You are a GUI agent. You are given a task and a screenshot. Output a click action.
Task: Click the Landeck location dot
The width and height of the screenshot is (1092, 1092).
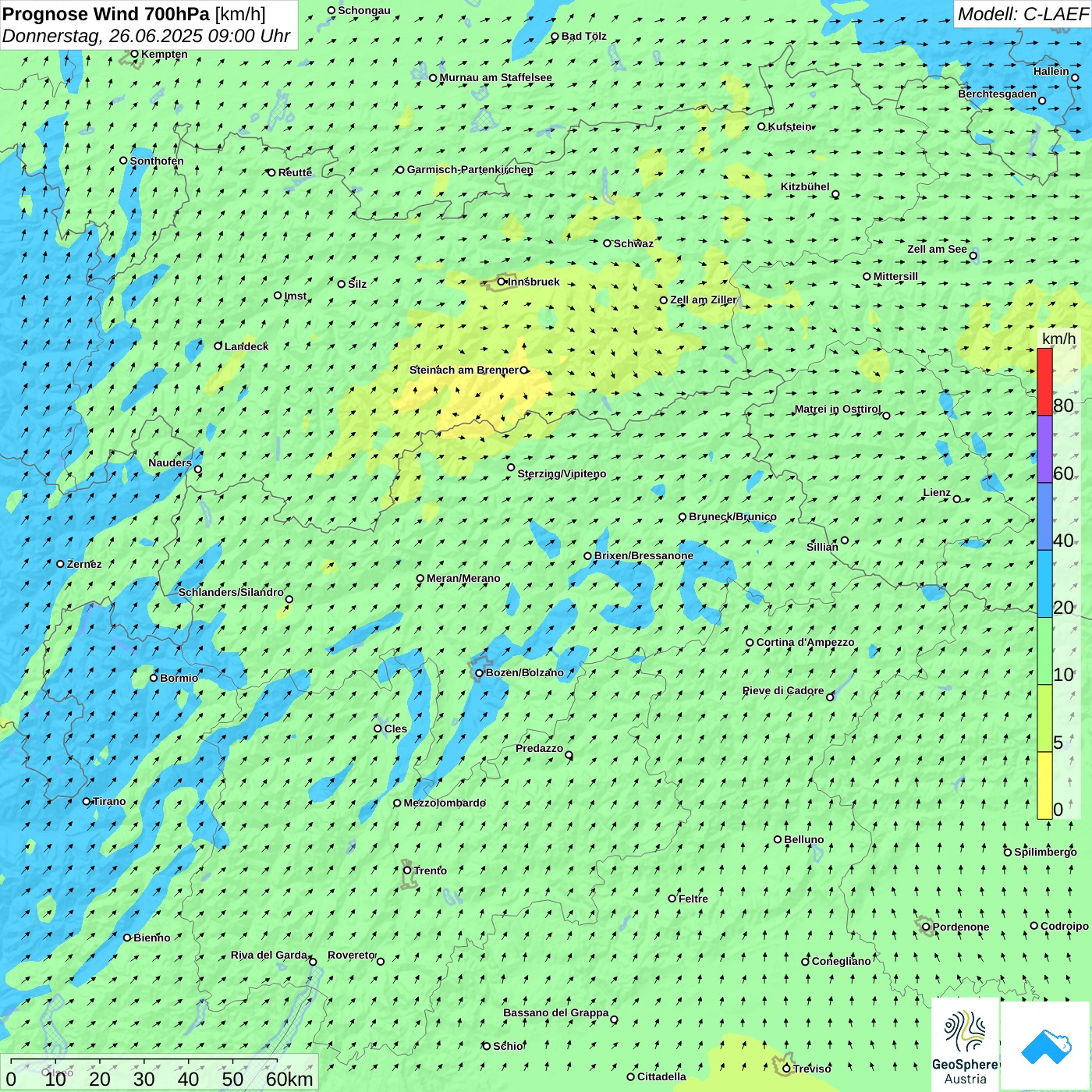point(218,346)
